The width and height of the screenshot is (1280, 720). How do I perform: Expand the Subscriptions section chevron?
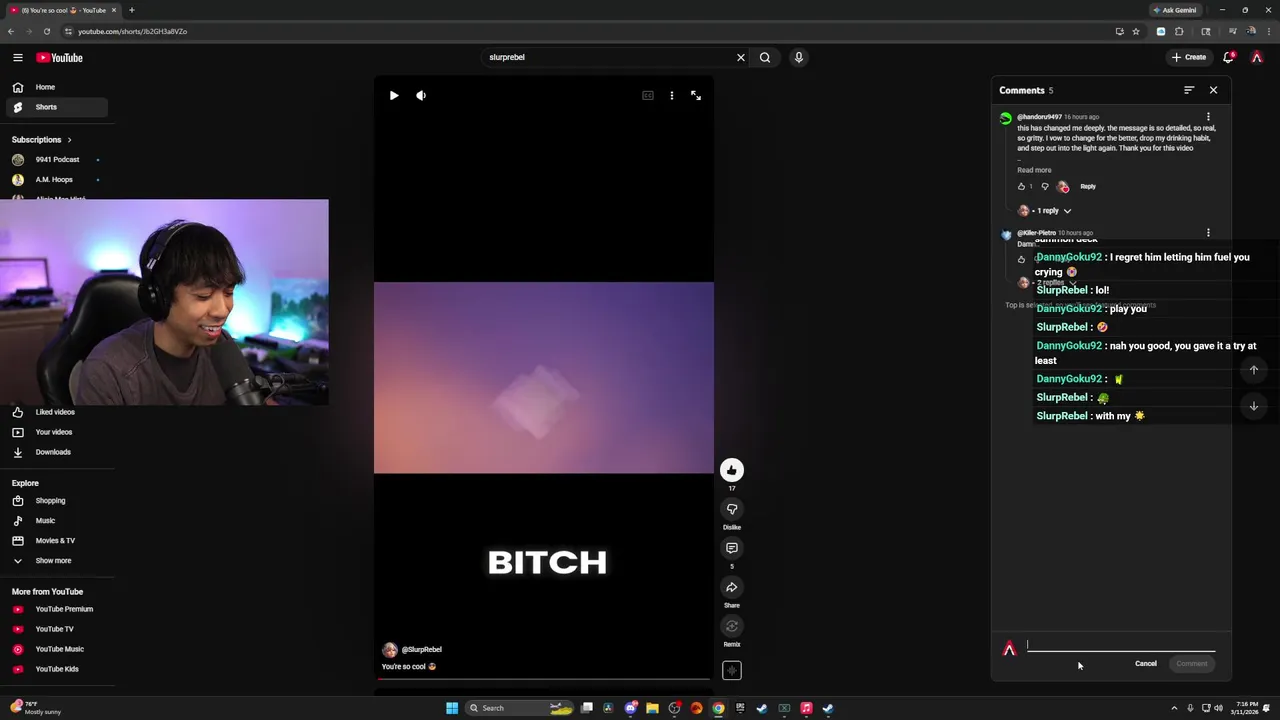[x=69, y=140]
